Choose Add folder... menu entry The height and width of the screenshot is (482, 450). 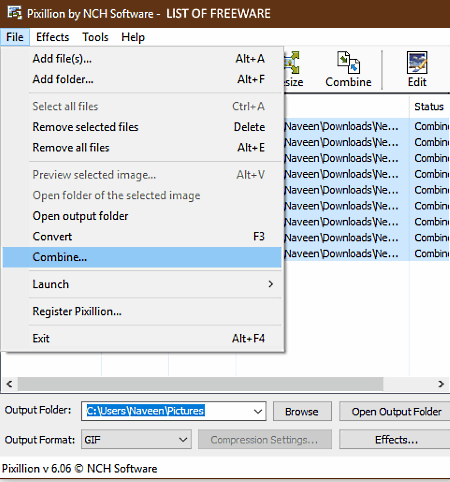click(x=142, y=79)
